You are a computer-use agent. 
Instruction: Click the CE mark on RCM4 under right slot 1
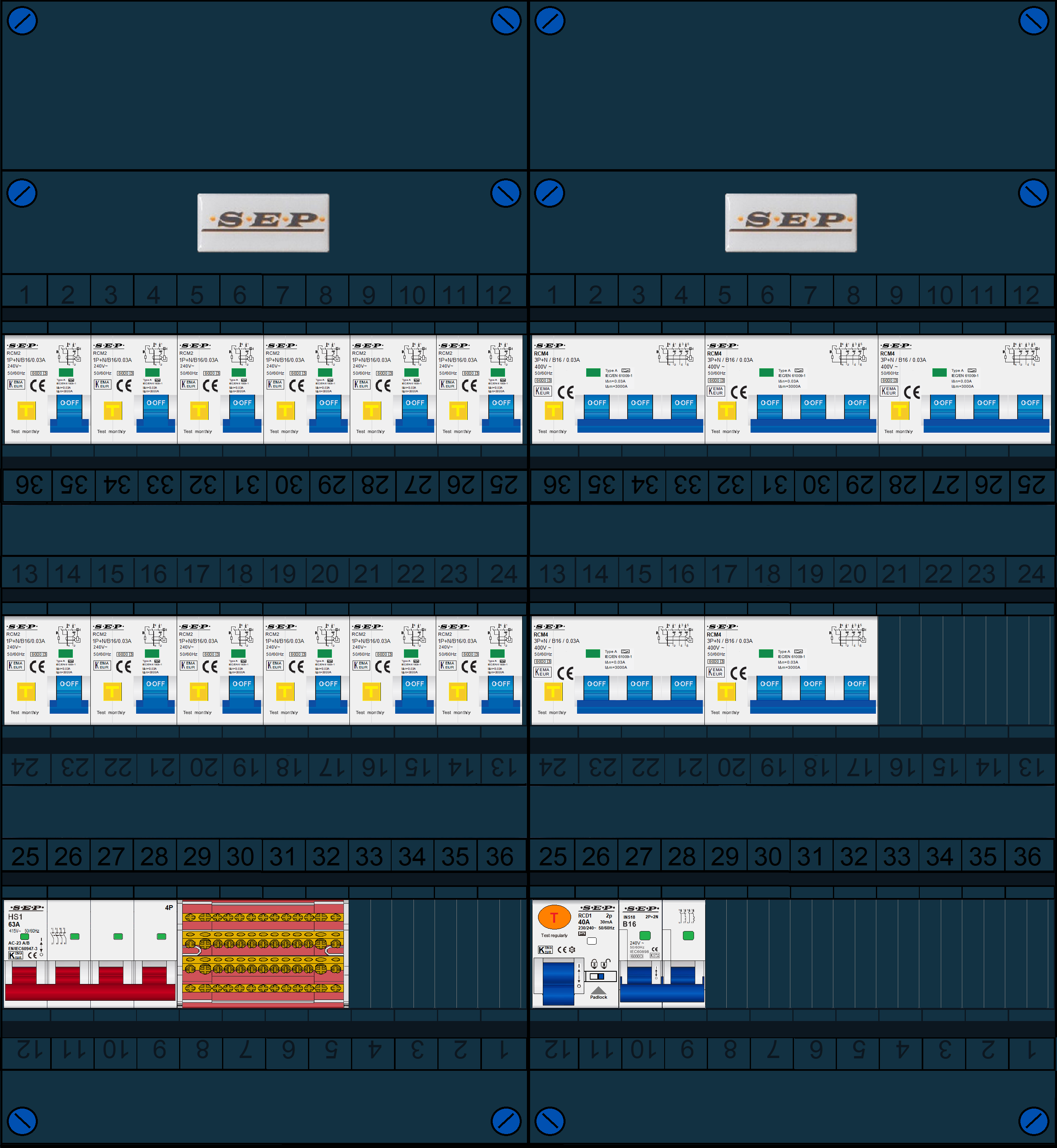[566, 392]
